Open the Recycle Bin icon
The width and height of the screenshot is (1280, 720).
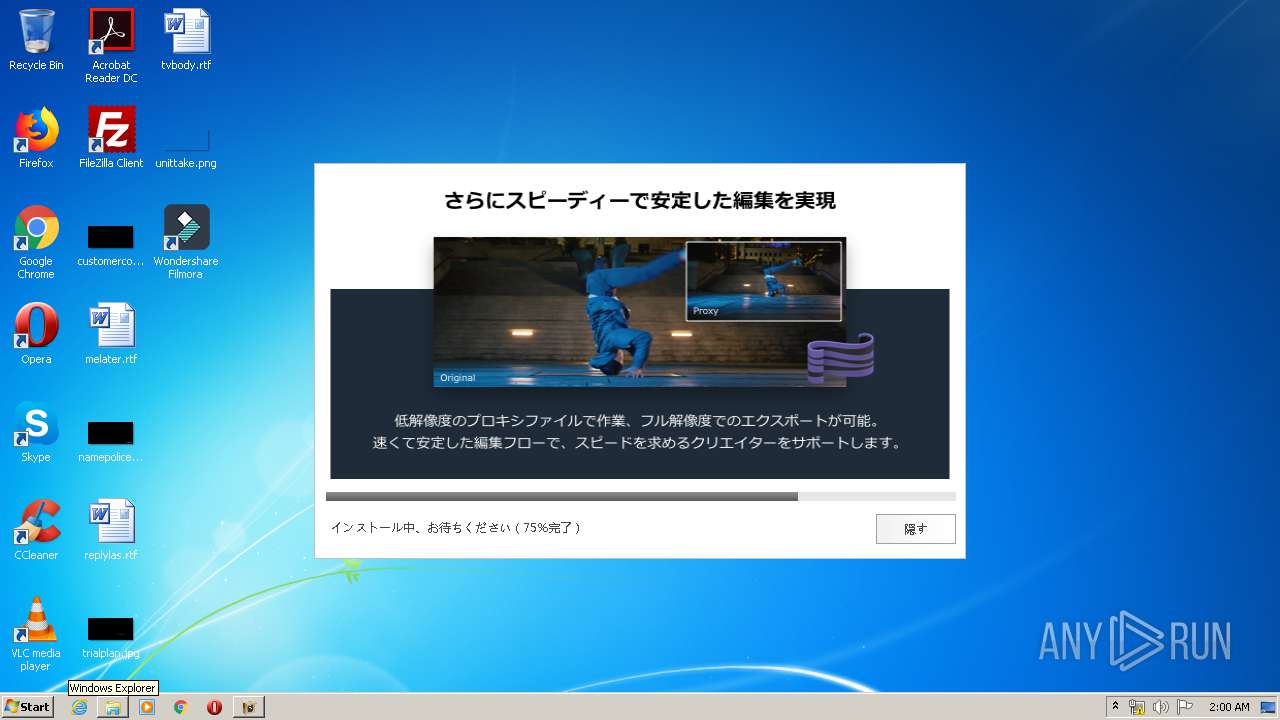36,40
